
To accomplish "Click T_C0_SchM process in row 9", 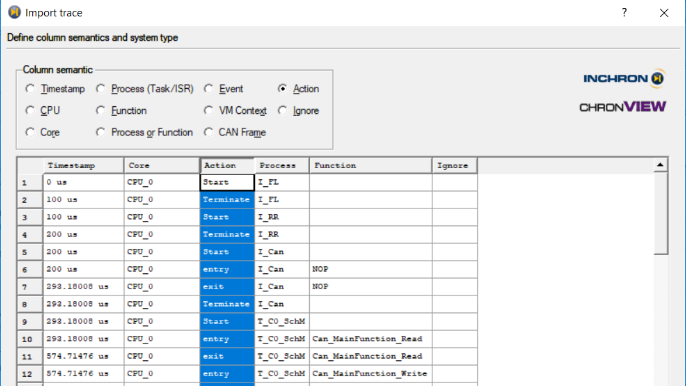I will tap(282, 321).
